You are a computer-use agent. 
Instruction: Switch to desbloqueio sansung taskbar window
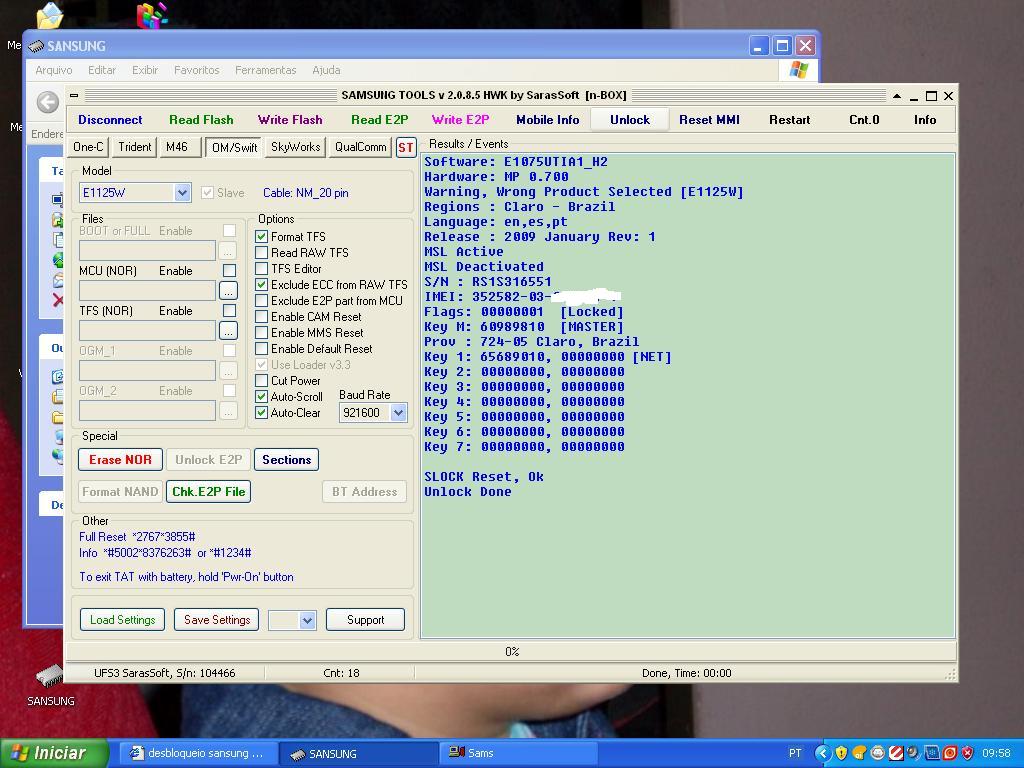coord(199,753)
